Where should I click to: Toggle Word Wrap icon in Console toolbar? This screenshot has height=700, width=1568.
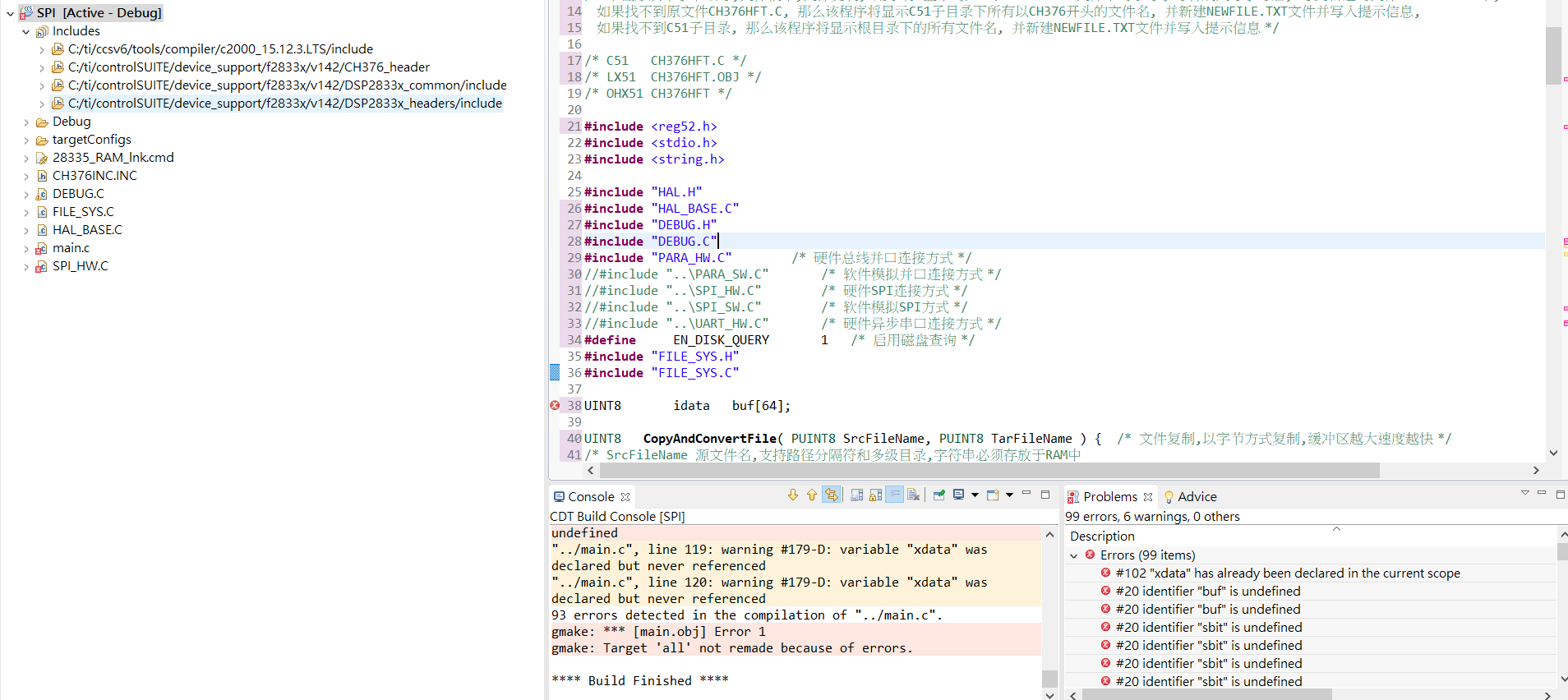coord(894,495)
